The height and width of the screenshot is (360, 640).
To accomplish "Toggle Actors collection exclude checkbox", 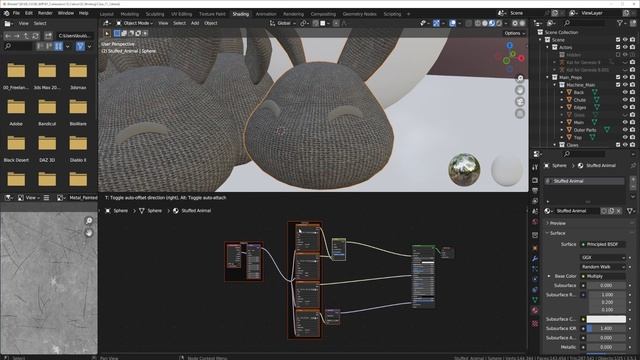I will click(618, 47).
